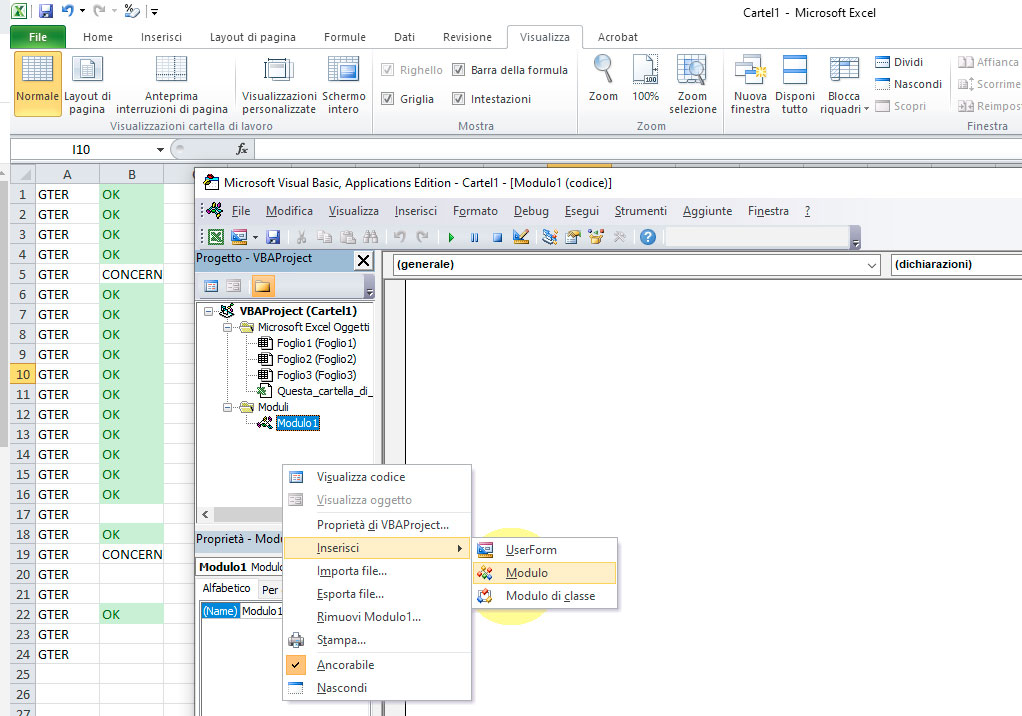Open the Zoom magnifier dialog
Screen dimensions: 1022x716
(x=603, y=79)
